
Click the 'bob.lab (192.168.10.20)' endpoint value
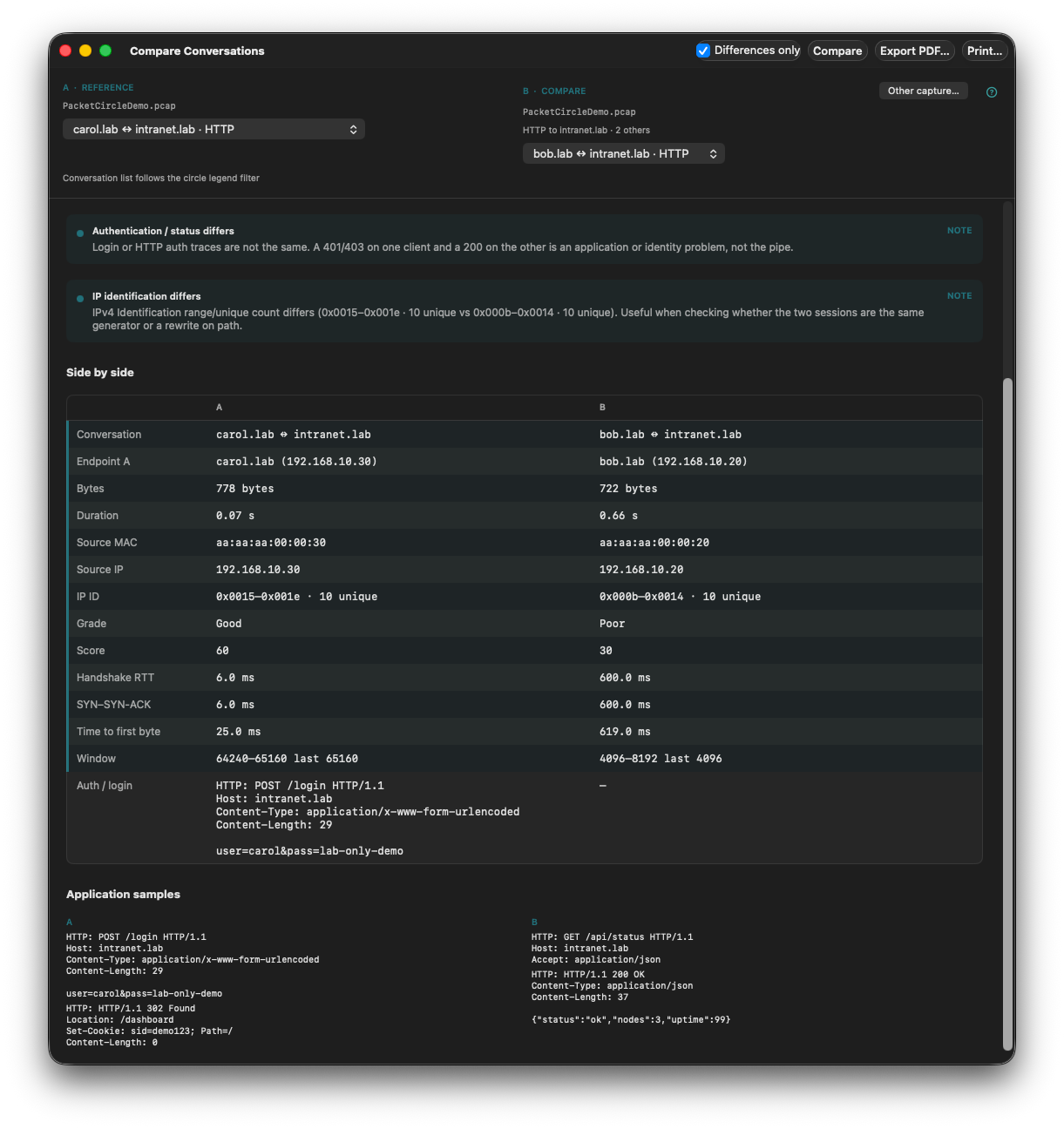click(674, 462)
